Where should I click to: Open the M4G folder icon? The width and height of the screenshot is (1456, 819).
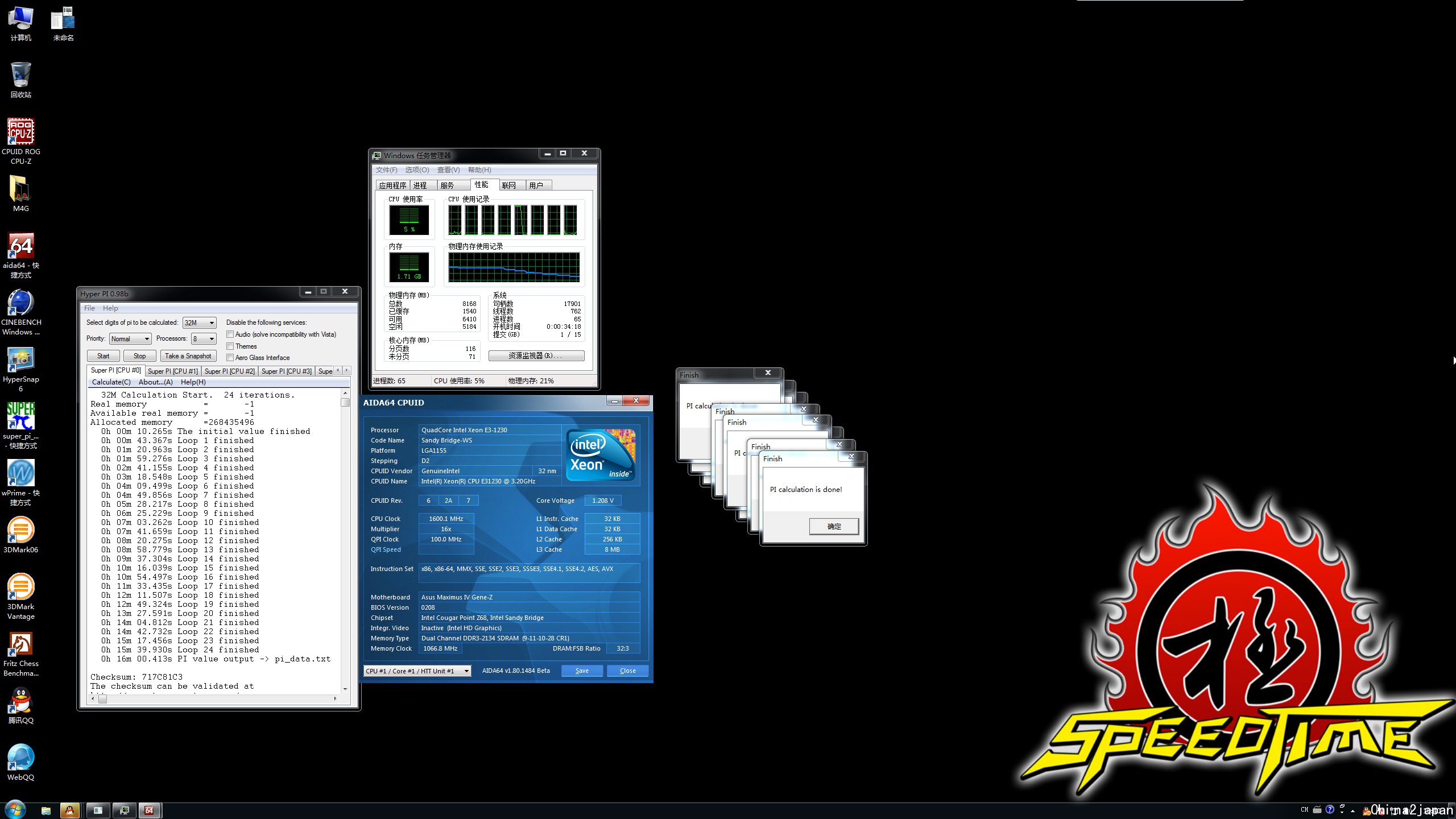coord(21,194)
